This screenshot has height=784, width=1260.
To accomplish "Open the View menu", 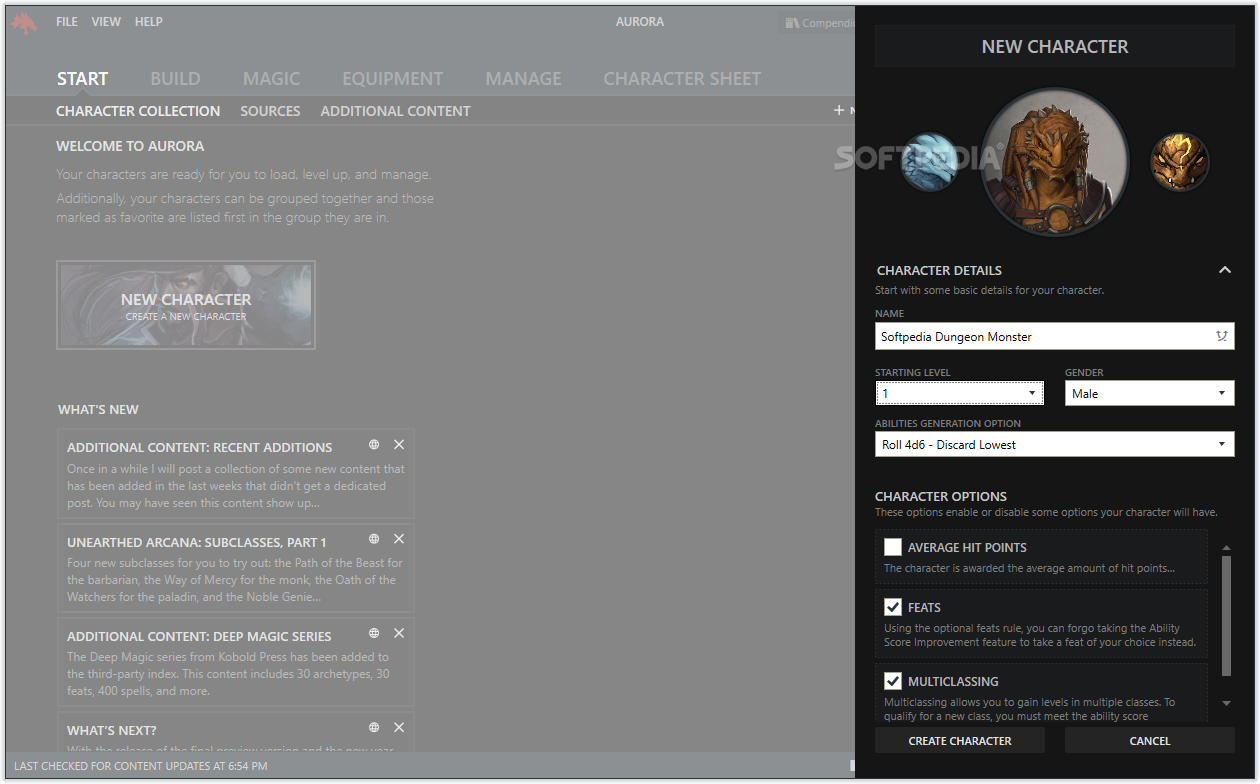I will (x=106, y=22).
